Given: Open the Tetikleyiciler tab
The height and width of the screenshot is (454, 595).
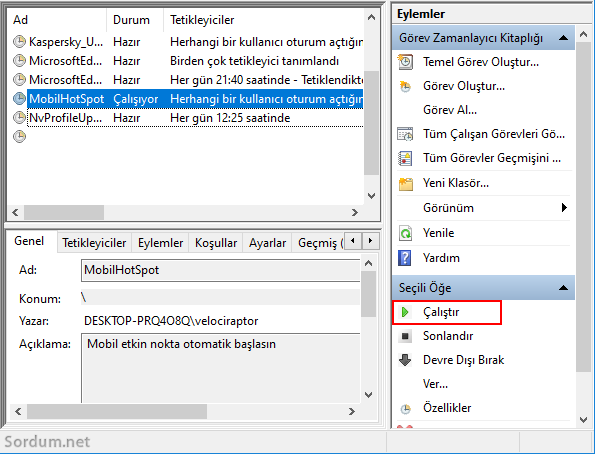Looking at the screenshot, I should [x=94, y=243].
